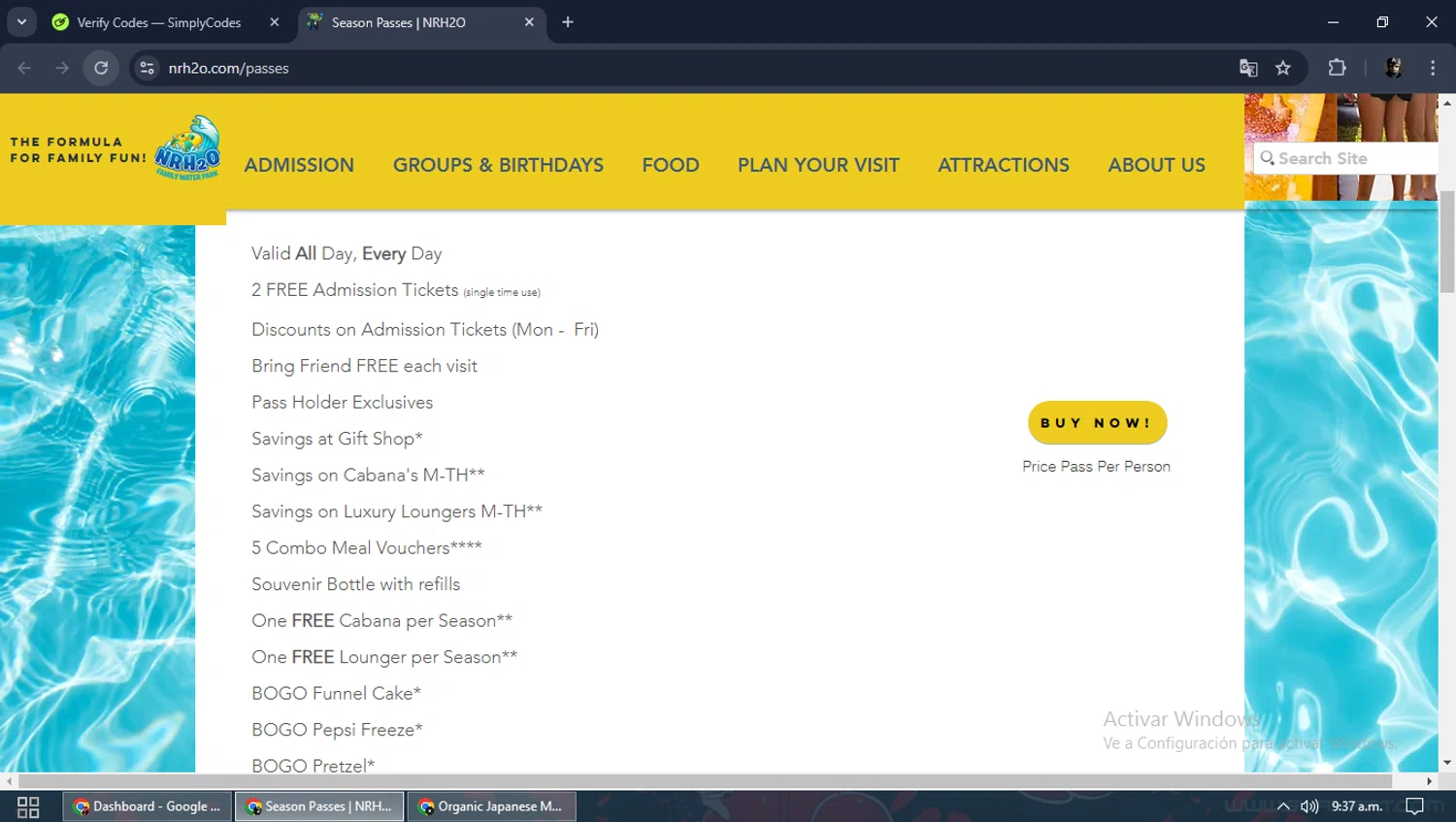Viewport: 1456px width, 822px height.
Task: Close the Season Passes NRH2O tab
Action: [529, 22]
